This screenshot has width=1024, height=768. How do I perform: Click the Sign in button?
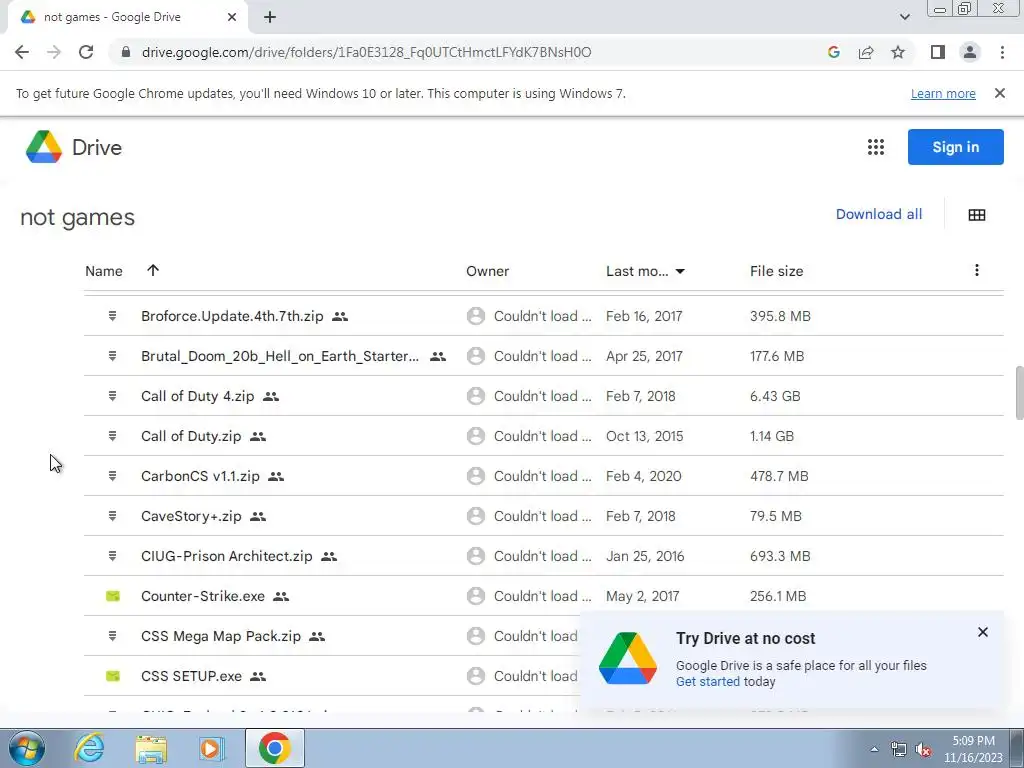coord(955,147)
